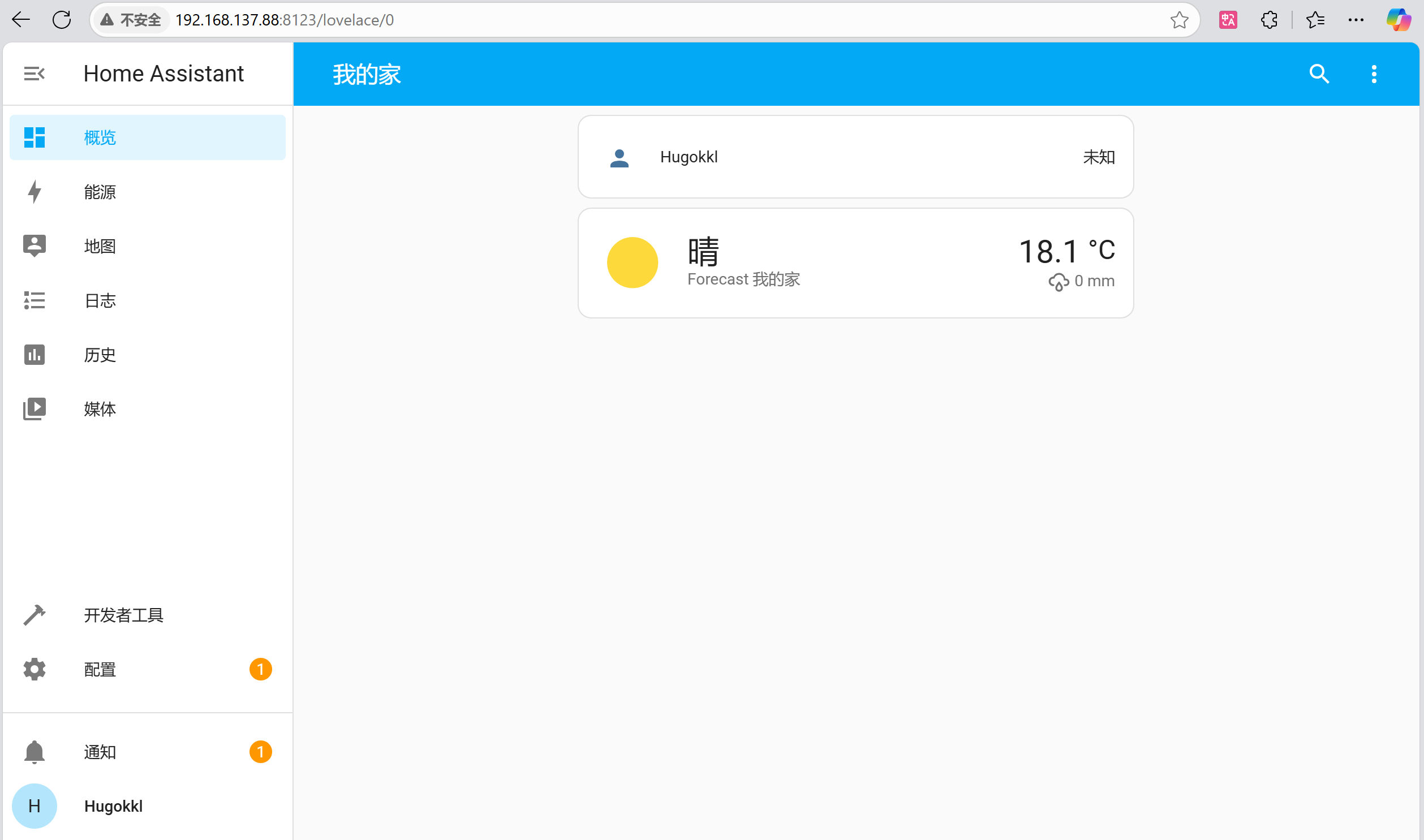This screenshot has width=1424, height=840.
Task: Open the browser favorites list
Action: click(1315, 20)
